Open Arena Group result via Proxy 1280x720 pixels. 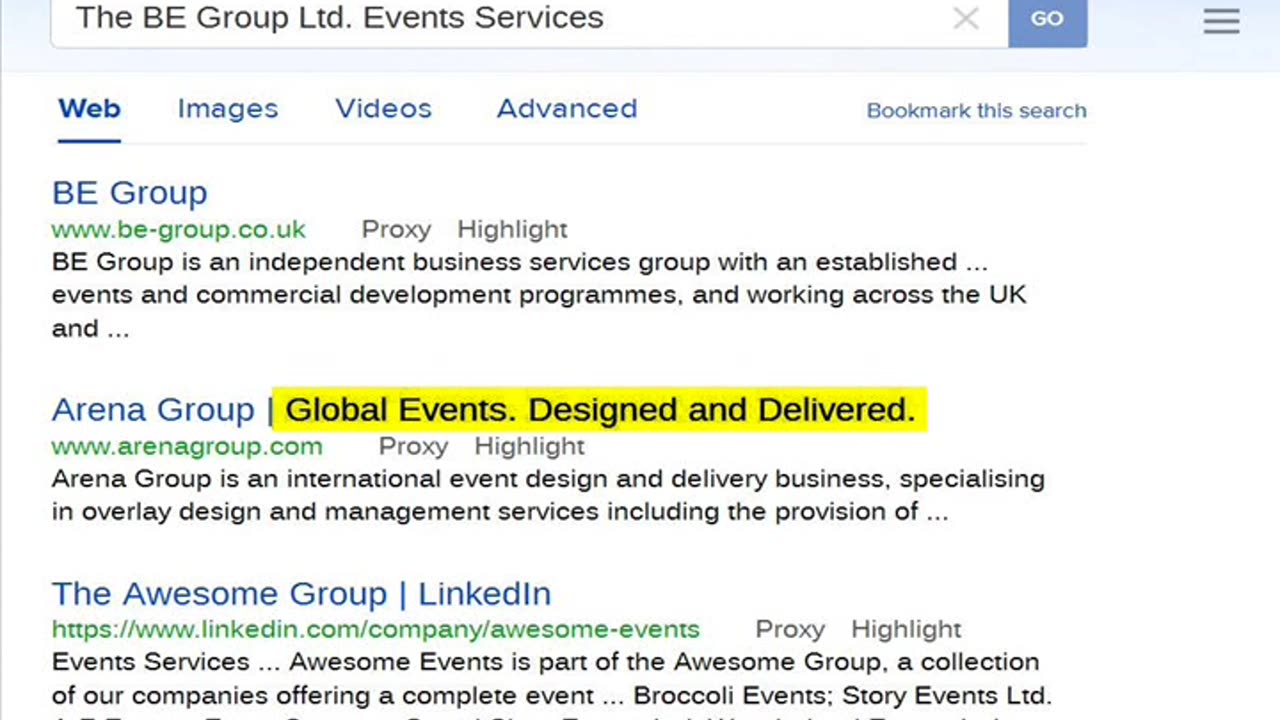pyautogui.click(x=413, y=446)
